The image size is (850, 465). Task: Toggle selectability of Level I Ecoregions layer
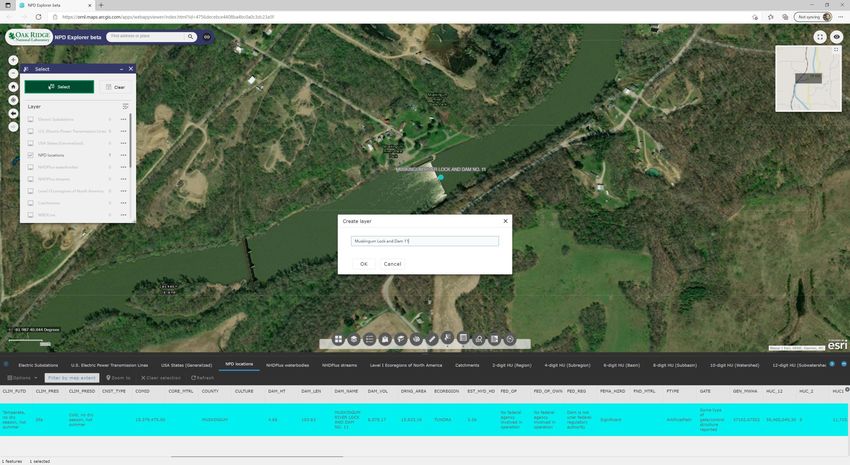(31, 191)
